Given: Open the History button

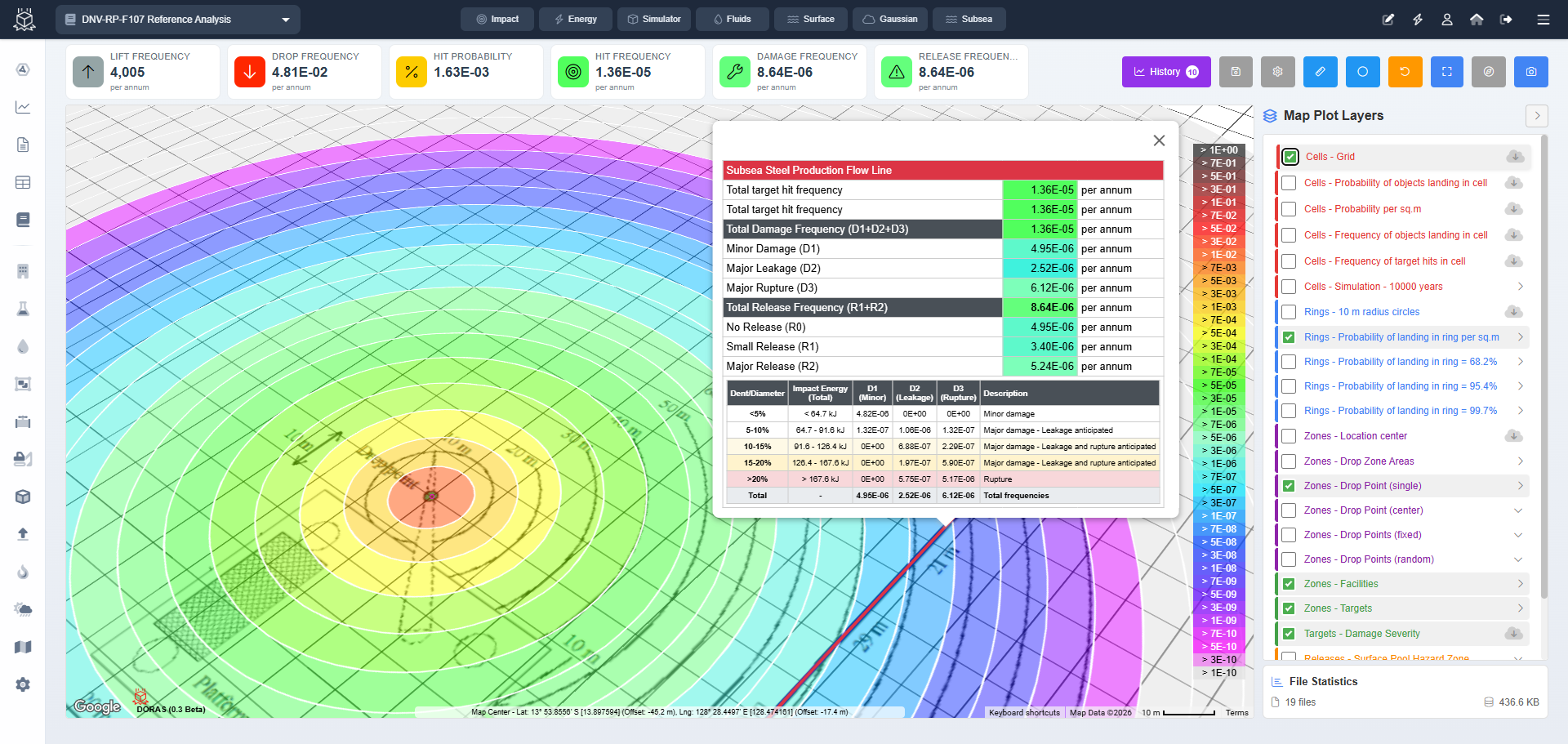Looking at the screenshot, I should 1165,72.
